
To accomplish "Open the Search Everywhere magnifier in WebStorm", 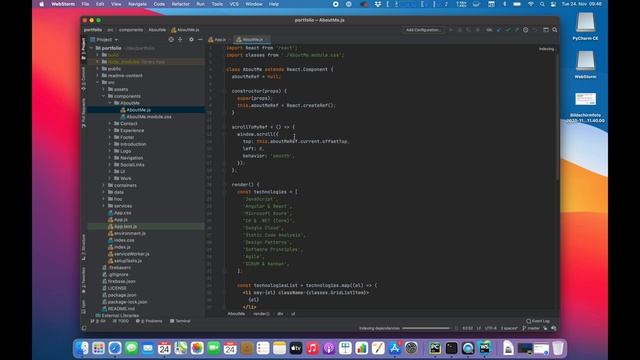I will coord(555,30).
